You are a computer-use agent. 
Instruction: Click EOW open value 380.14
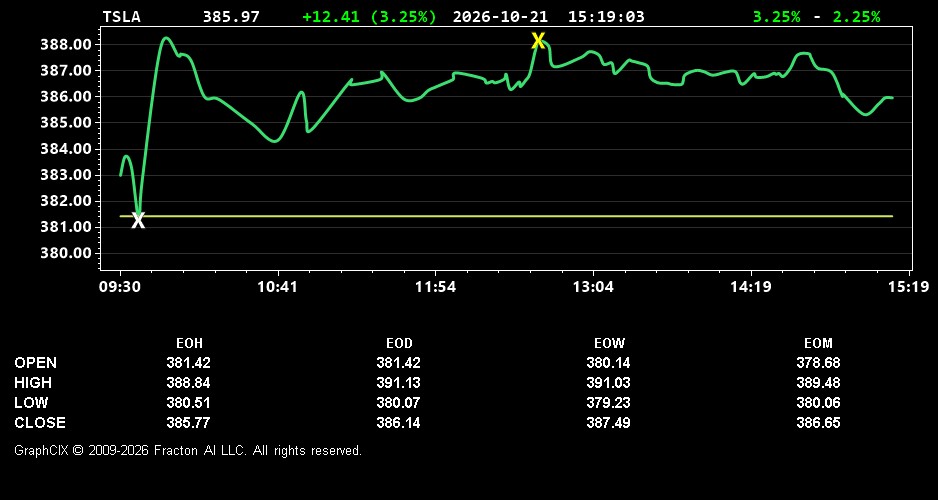tap(608, 363)
